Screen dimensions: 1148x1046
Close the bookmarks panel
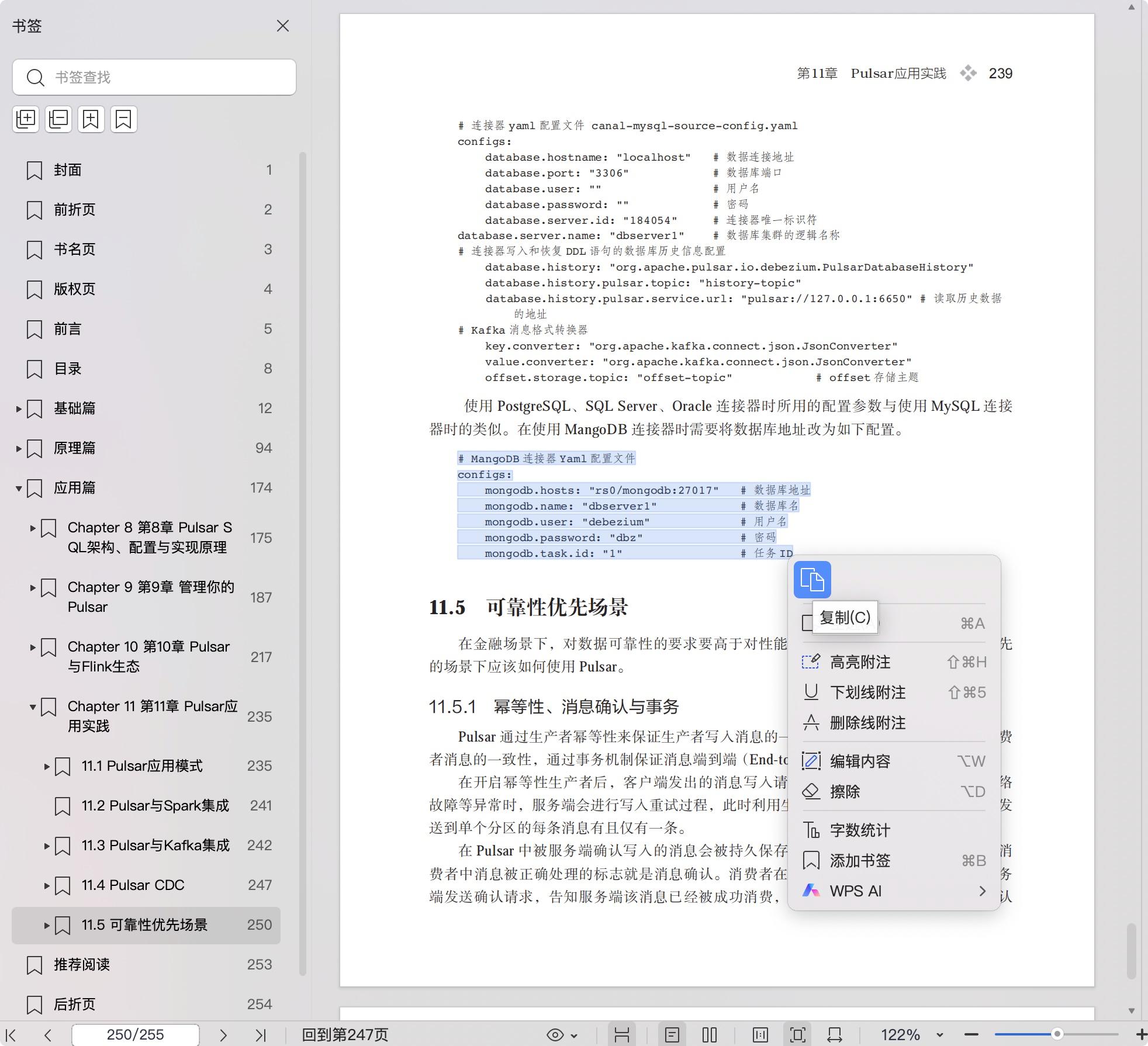[x=283, y=26]
